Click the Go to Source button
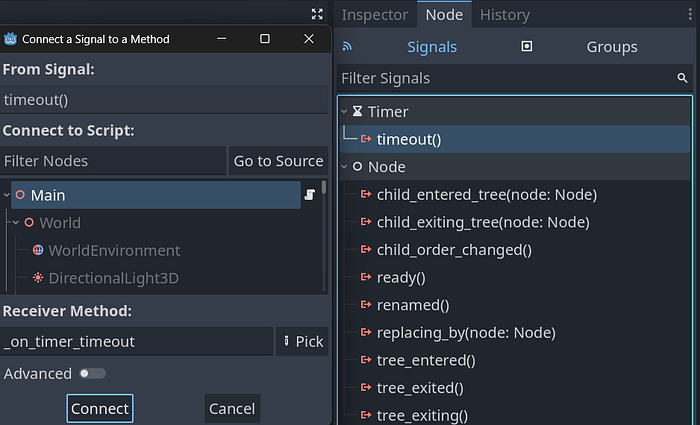 click(x=278, y=160)
